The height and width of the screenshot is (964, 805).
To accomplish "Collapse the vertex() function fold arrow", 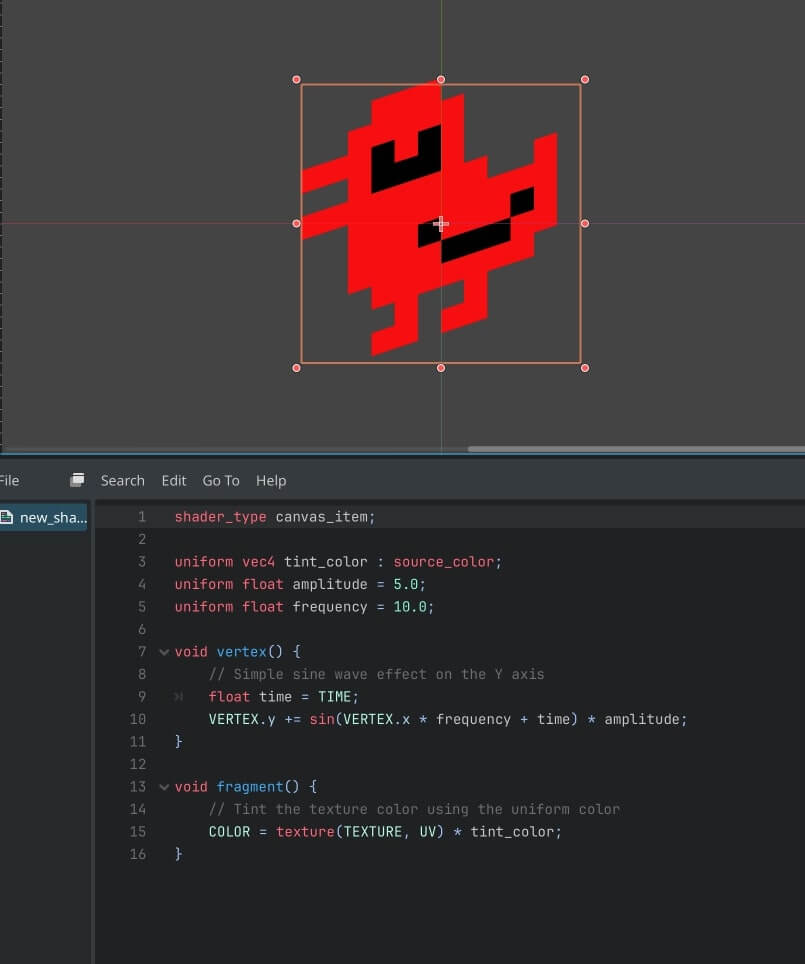I will pyautogui.click(x=165, y=652).
